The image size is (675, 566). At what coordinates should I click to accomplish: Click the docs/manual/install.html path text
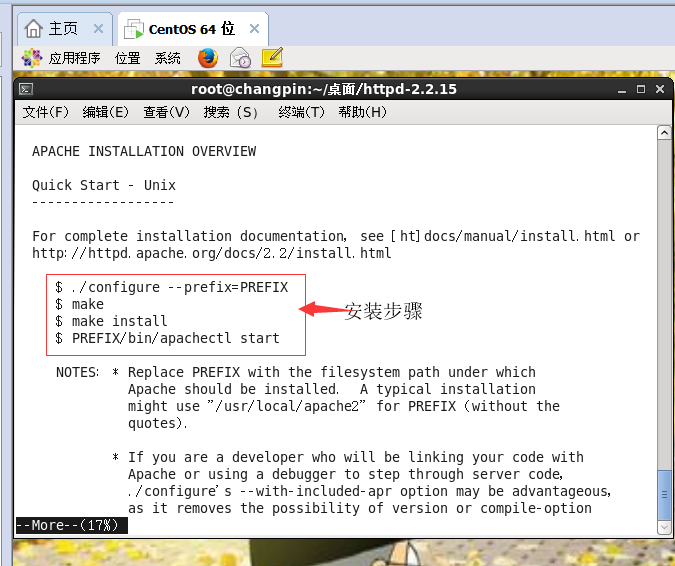pos(520,236)
